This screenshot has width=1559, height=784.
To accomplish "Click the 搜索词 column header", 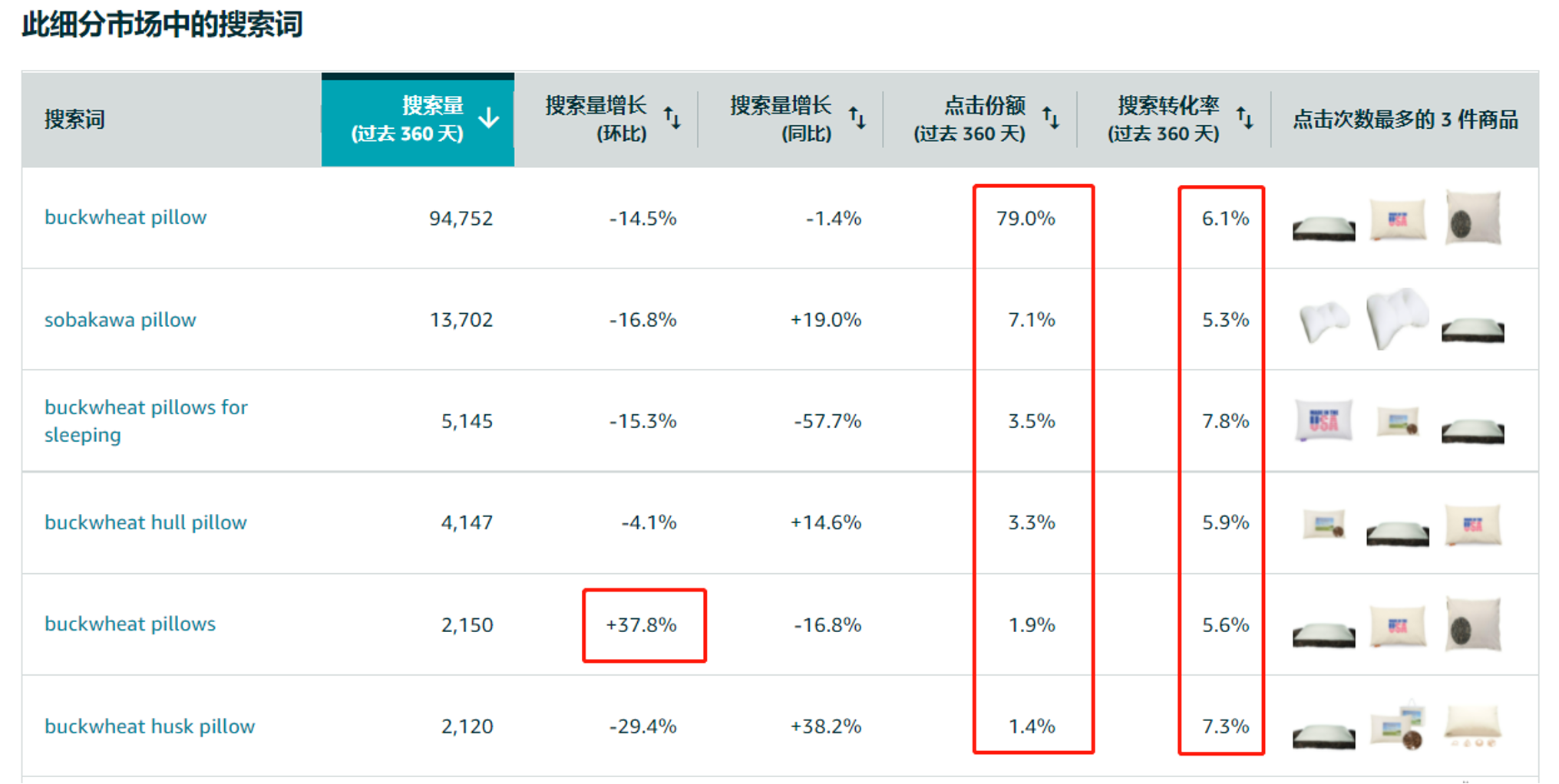I will coord(74,119).
